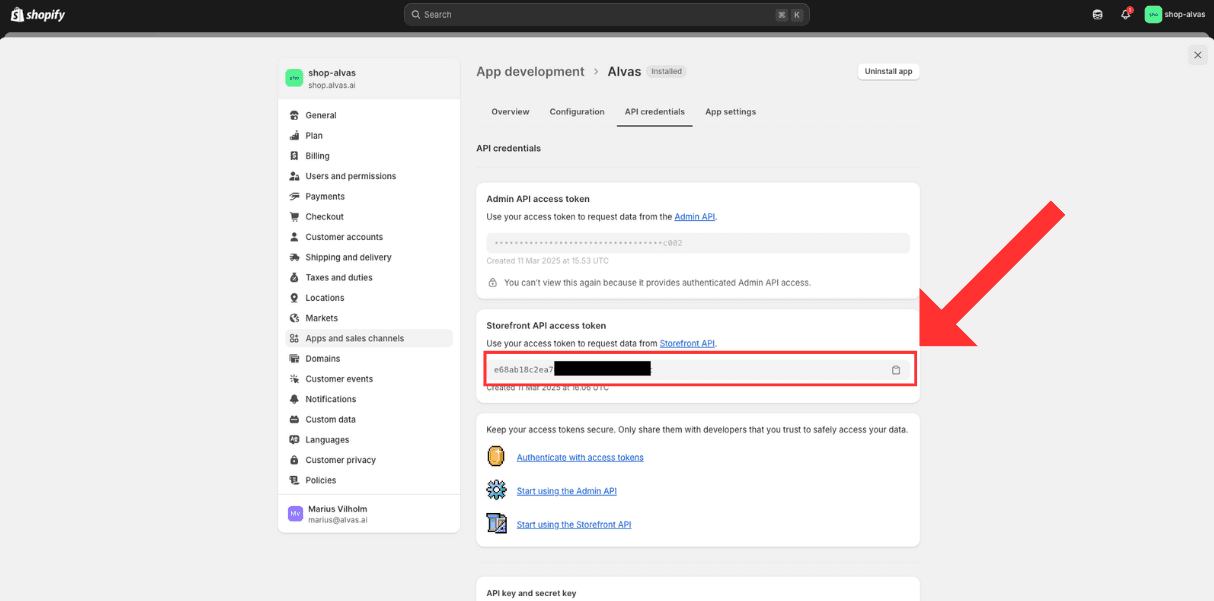Click the Notifications bell icon in the sidebar

click(x=294, y=399)
